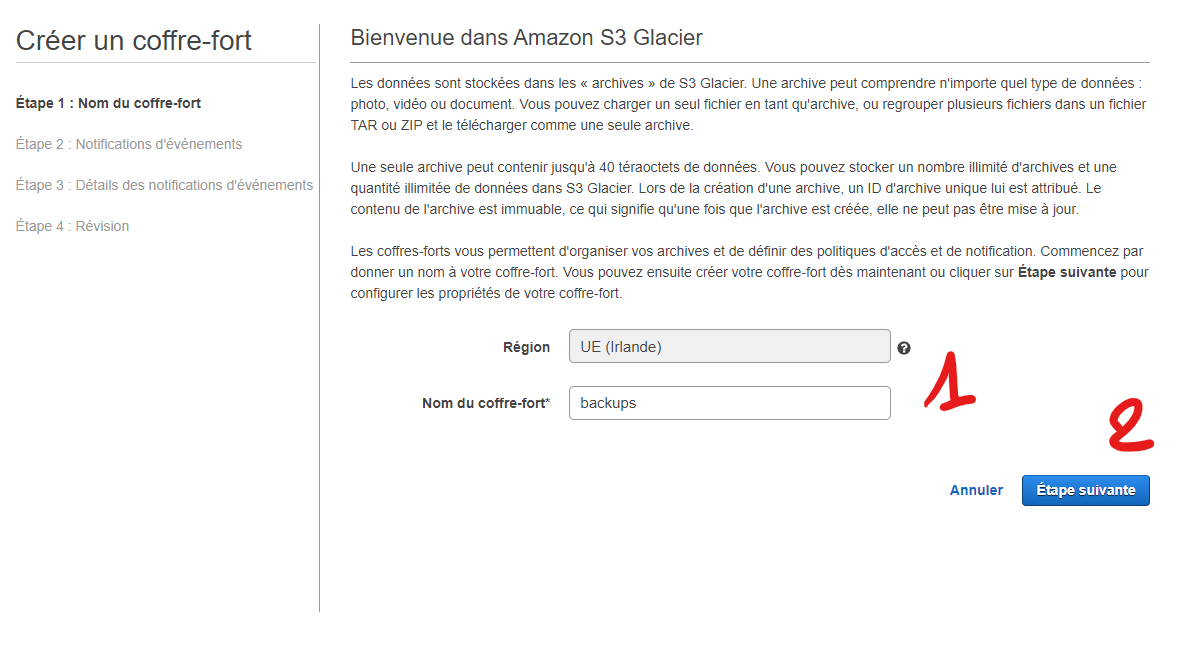Click the red handwritten number 2 annotation
Image resolution: width=1188 pixels, height=670 pixels.
pos(1130,424)
